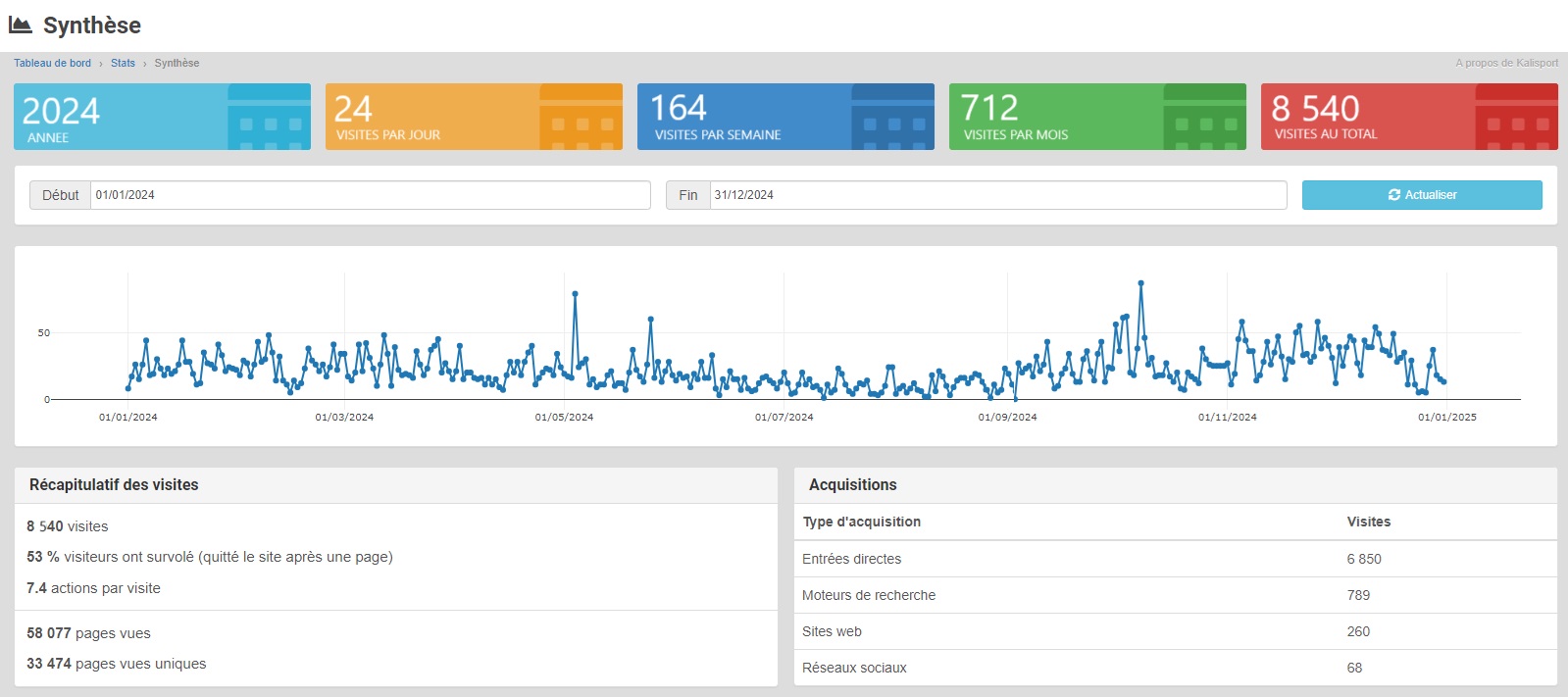Click the chart spike near 01/05/2024
This screenshot has height=697, width=1568.
575,294
